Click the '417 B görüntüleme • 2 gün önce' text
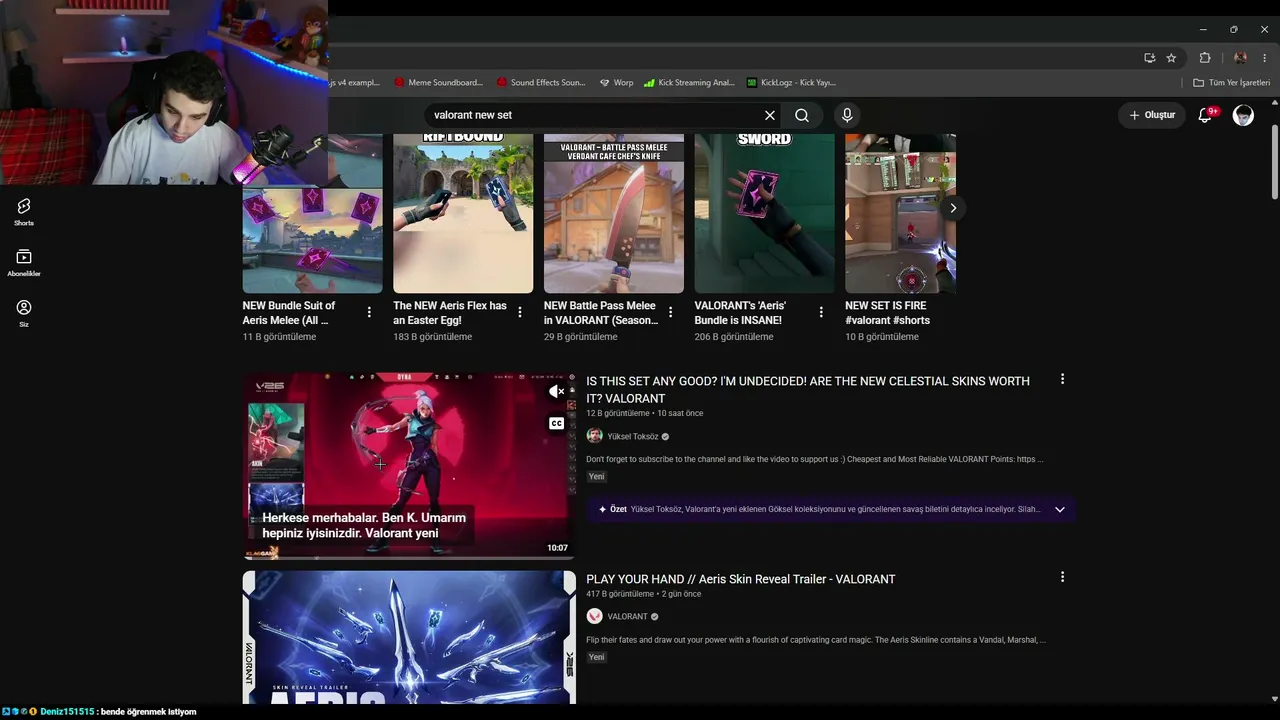 click(643, 594)
